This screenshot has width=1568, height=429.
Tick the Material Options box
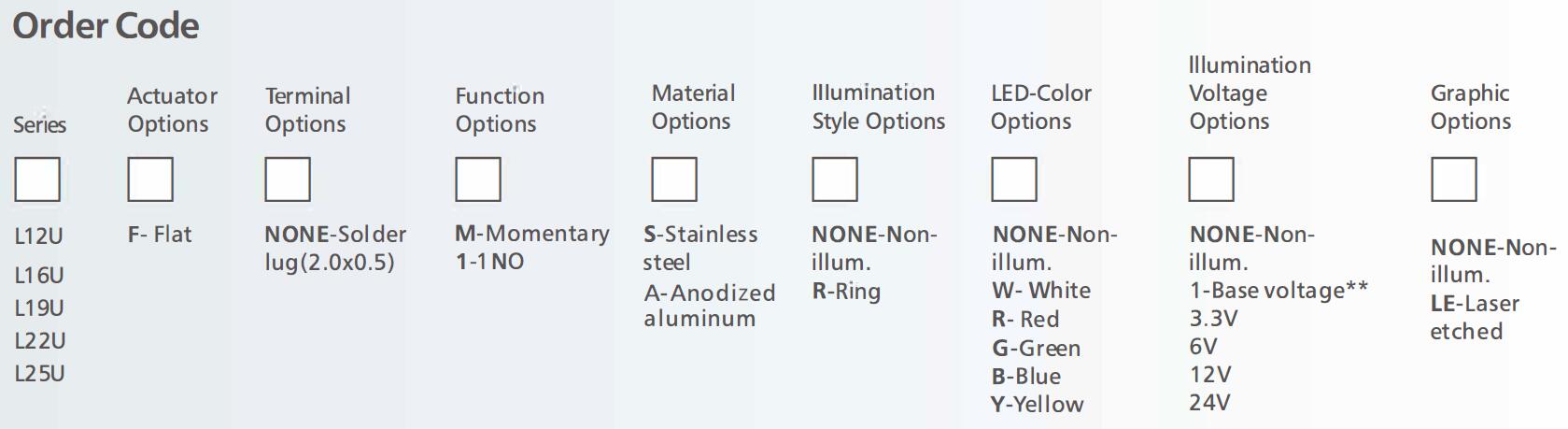click(674, 179)
